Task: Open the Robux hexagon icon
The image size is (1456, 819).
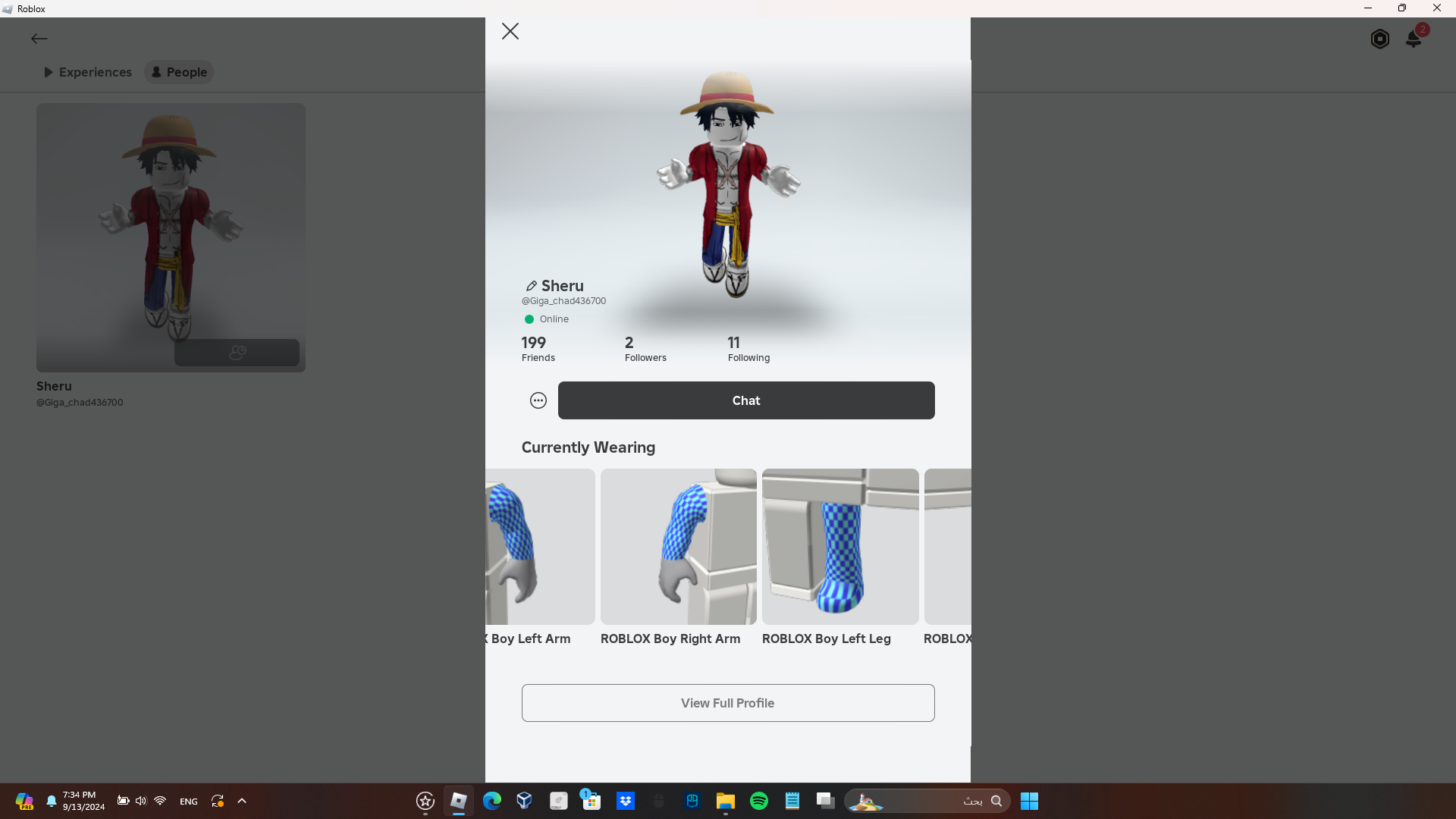Action: [x=1380, y=39]
